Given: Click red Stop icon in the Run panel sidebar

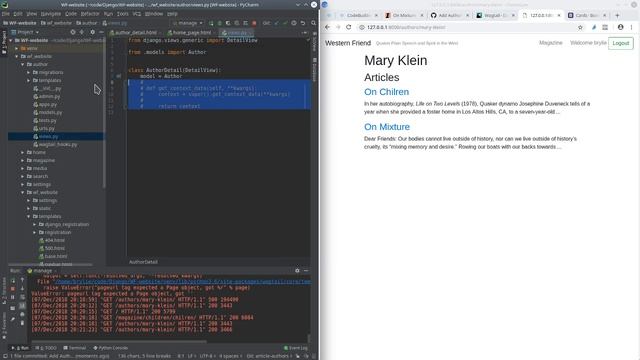Looking at the screenshot, I should click(x=13, y=289).
